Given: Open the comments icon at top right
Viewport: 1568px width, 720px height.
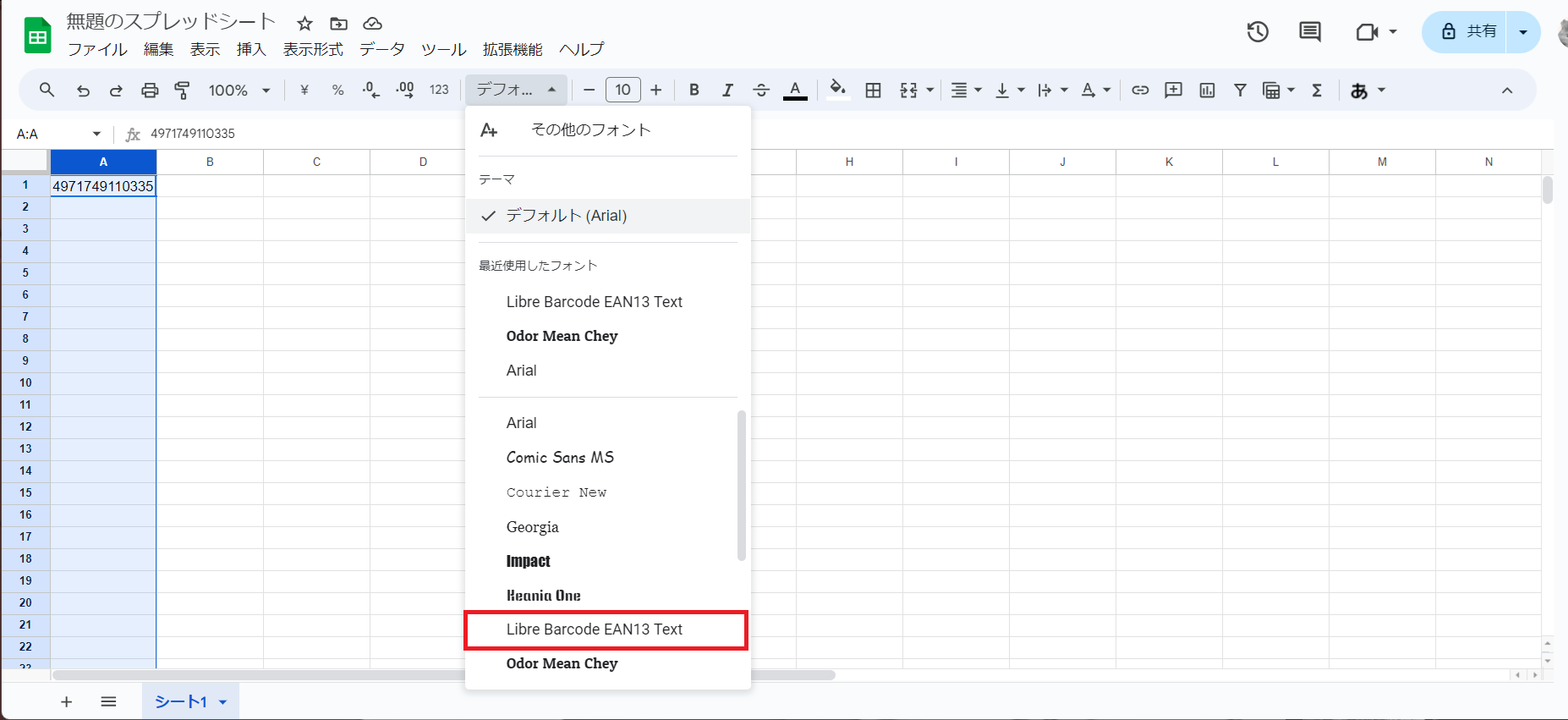Looking at the screenshot, I should click(x=1309, y=32).
